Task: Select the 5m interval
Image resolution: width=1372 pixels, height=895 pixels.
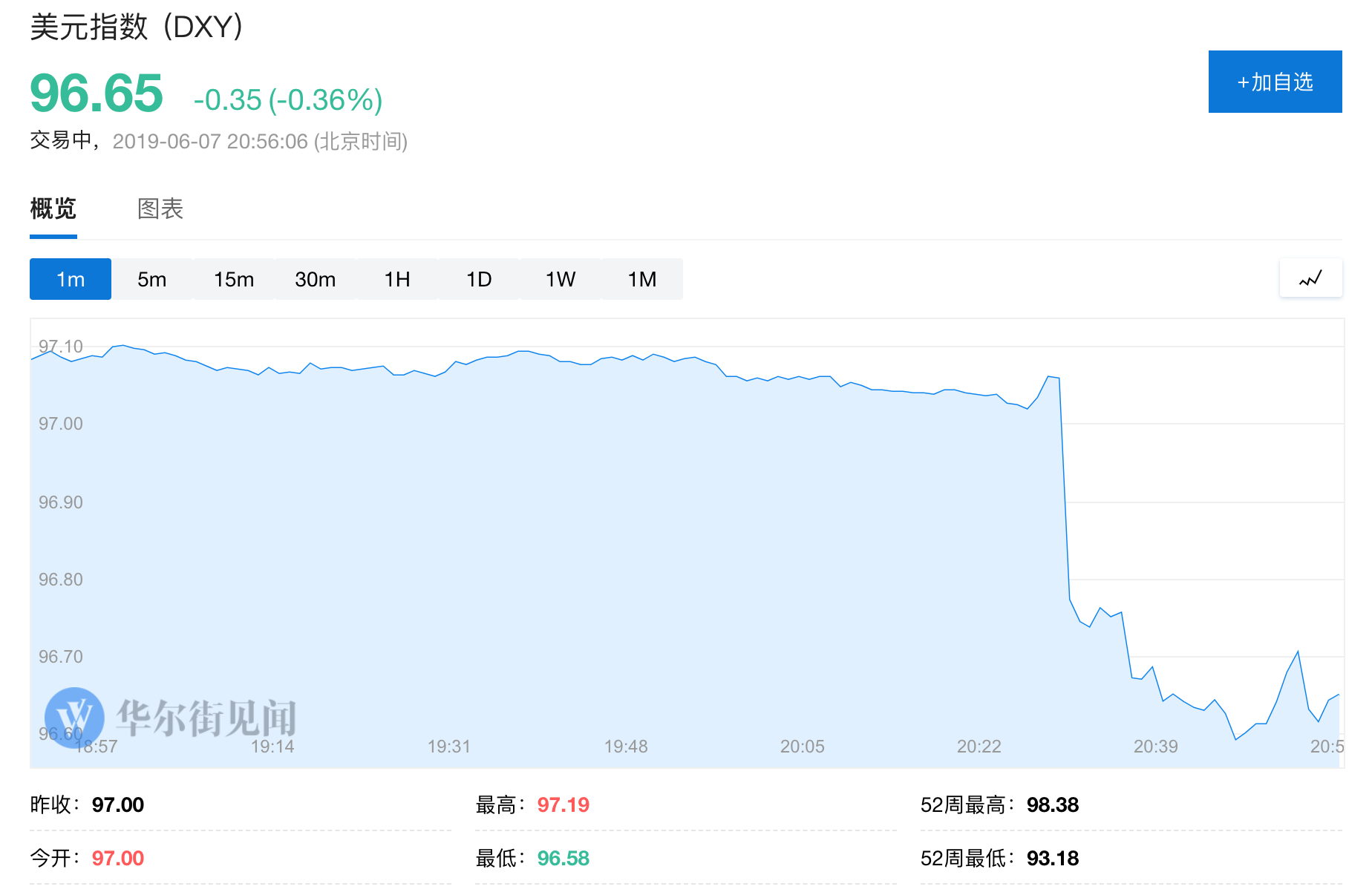Action: pos(152,279)
